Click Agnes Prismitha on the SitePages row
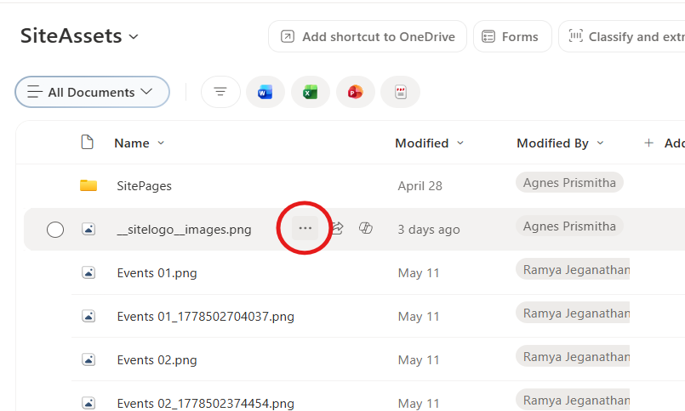The image size is (685, 411). pyautogui.click(x=569, y=183)
